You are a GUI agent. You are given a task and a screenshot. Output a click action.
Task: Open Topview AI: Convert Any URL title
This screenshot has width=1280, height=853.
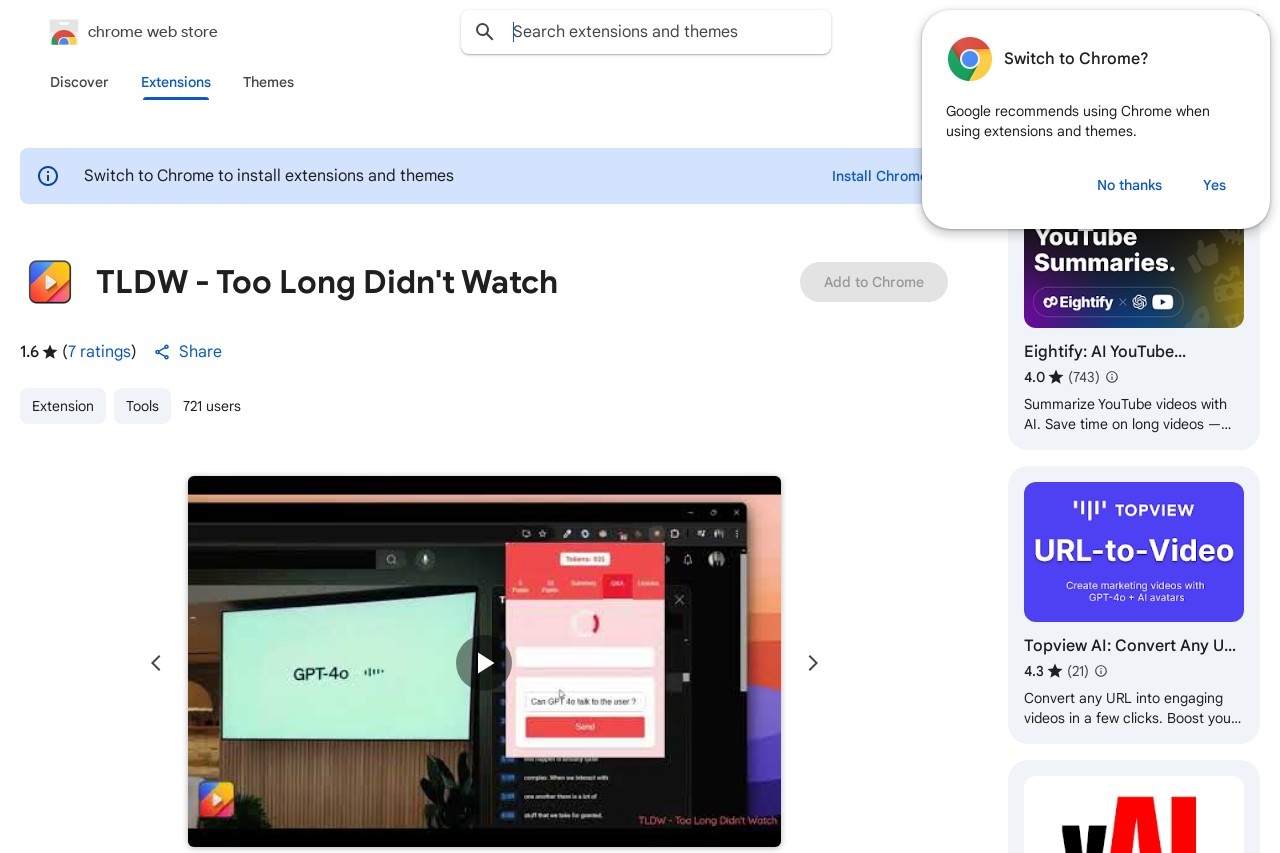tap(1130, 646)
